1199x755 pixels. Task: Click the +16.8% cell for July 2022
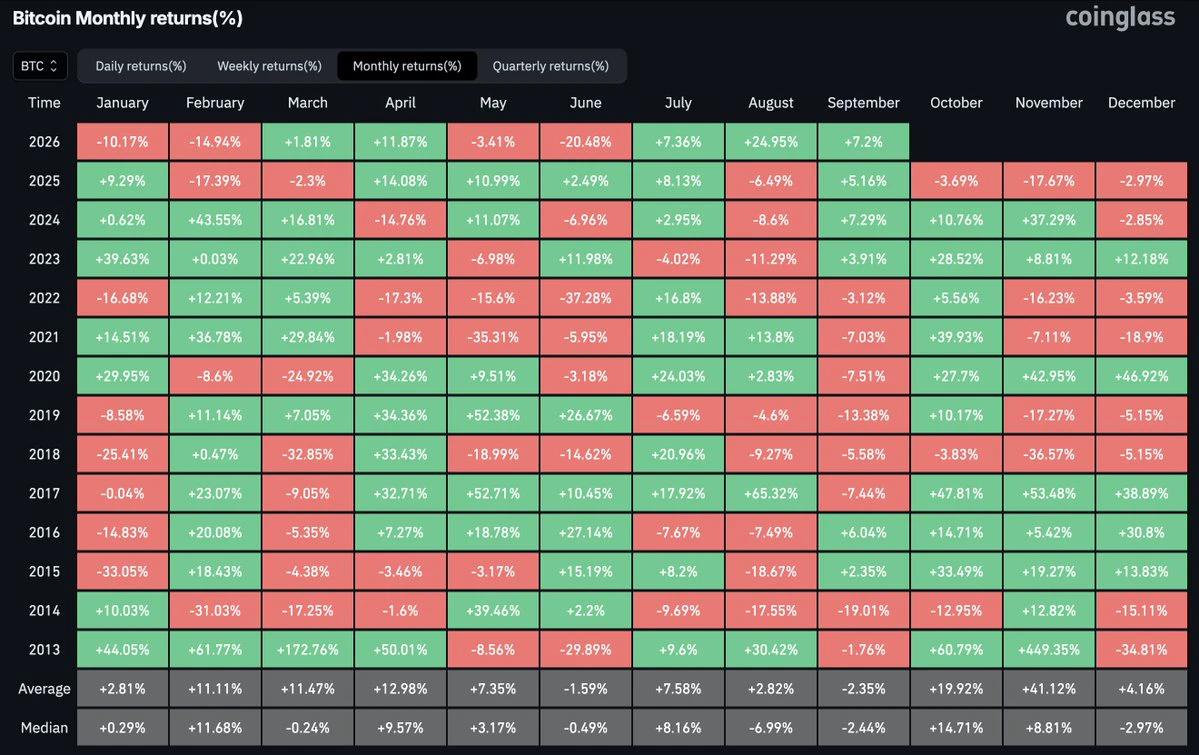click(x=678, y=298)
